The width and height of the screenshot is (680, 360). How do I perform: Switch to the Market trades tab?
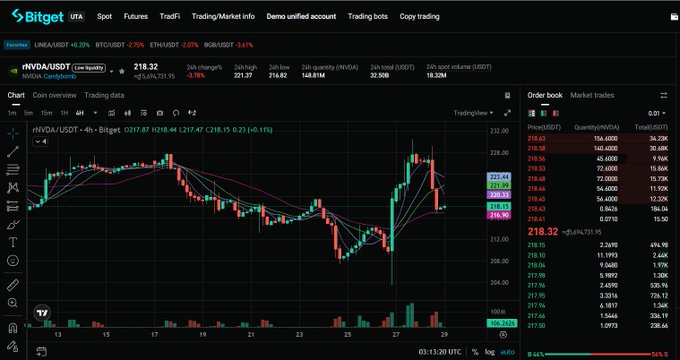click(592, 95)
